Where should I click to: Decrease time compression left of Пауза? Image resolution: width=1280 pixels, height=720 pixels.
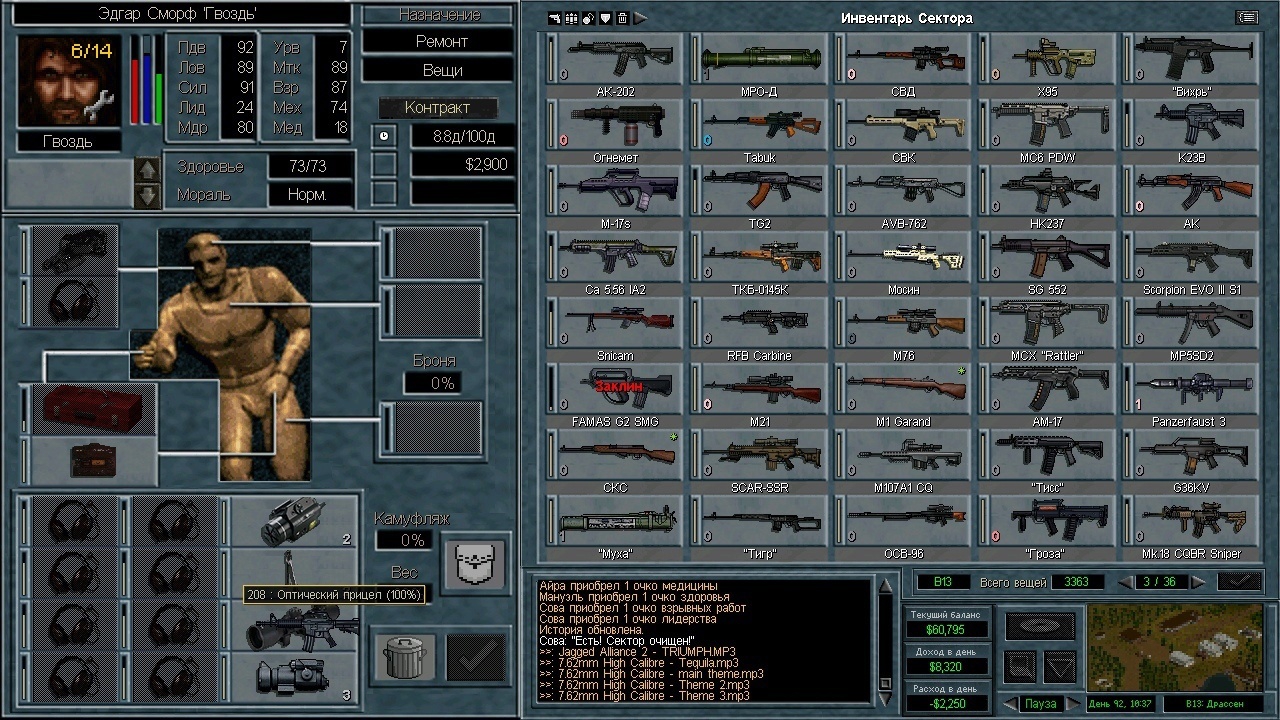click(x=1012, y=704)
